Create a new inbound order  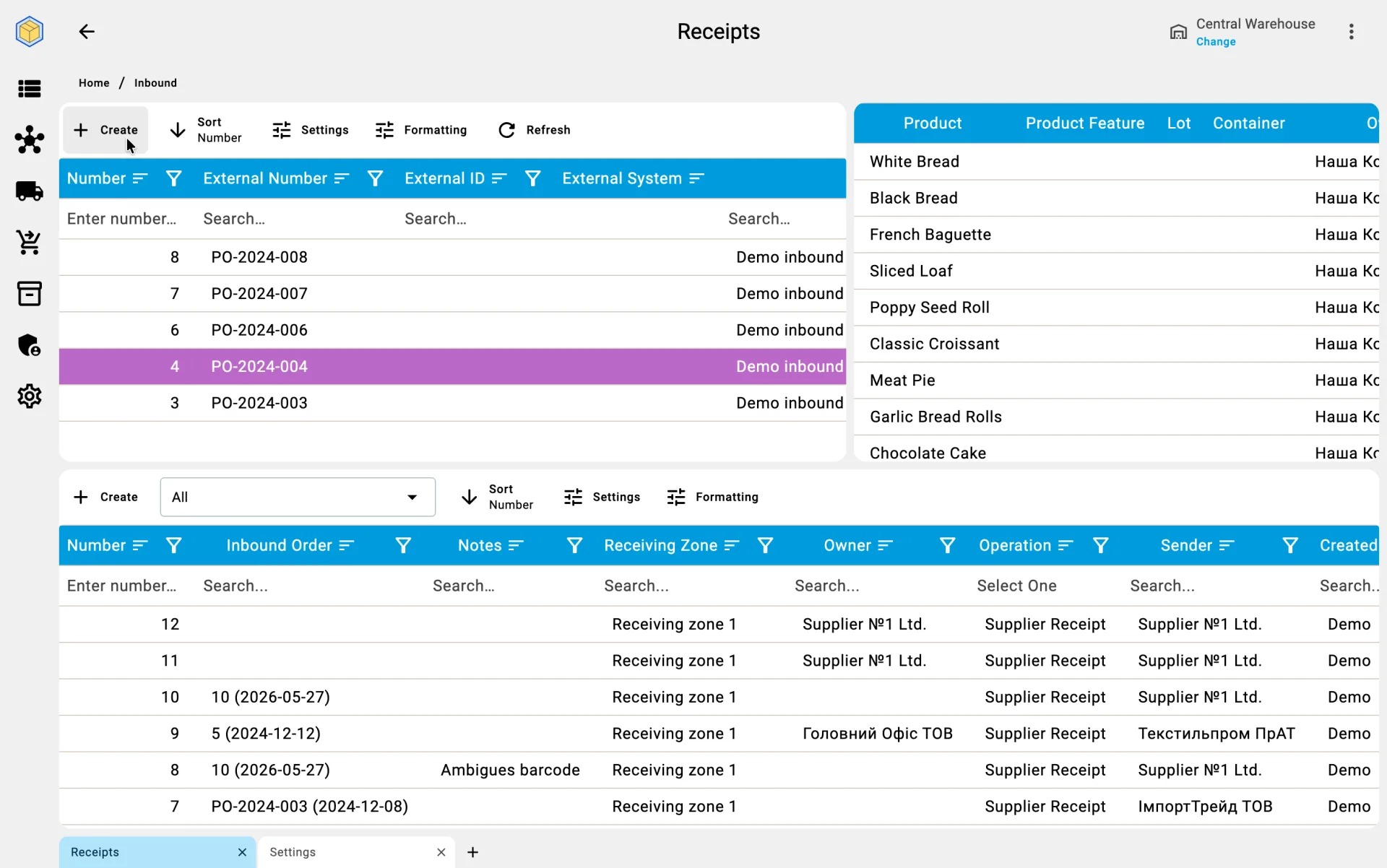pos(105,130)
